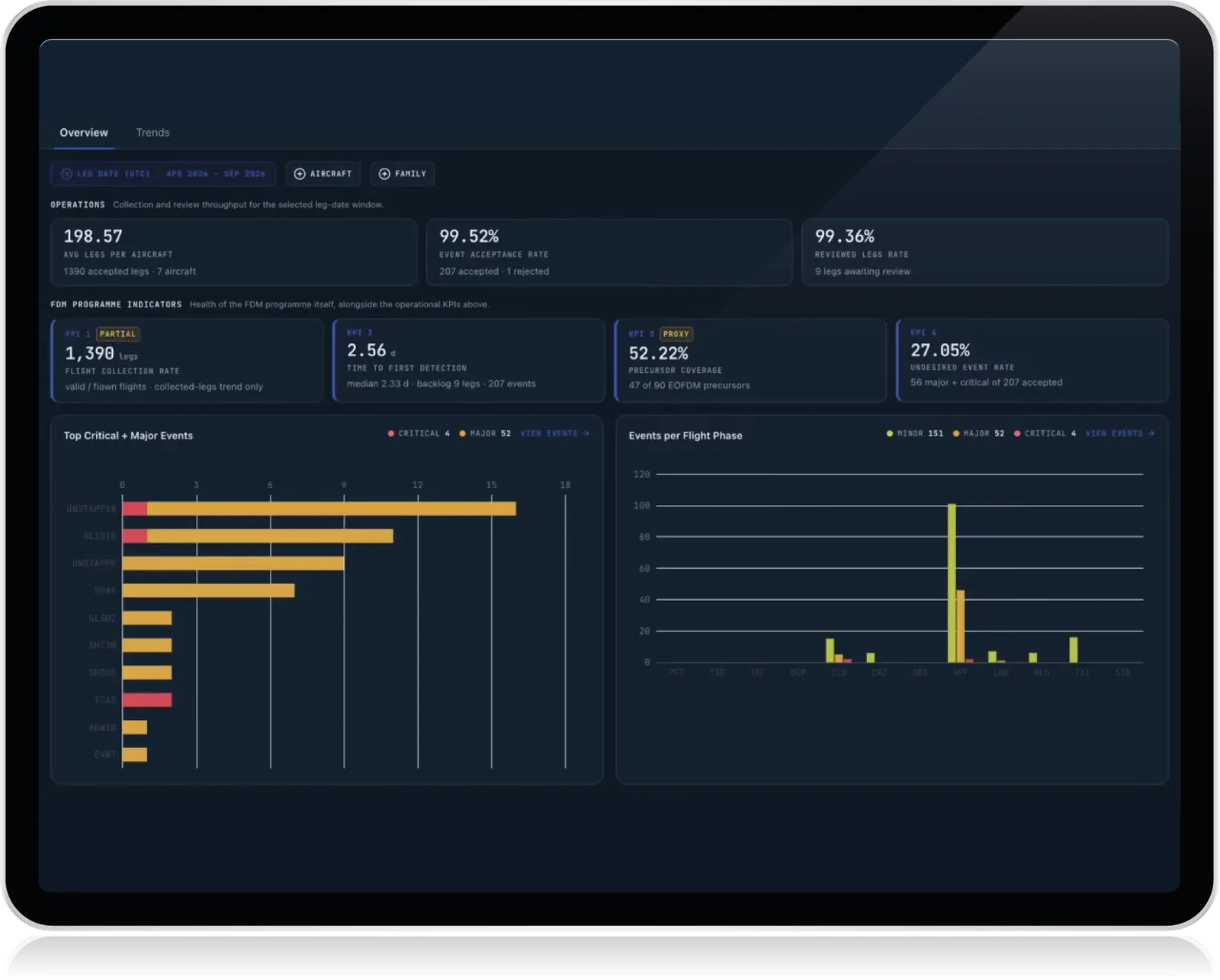Click the UNSTAPP10 axis label
Screen dimensions: 1220x980
pyautogui.click(x=91, y=509)
